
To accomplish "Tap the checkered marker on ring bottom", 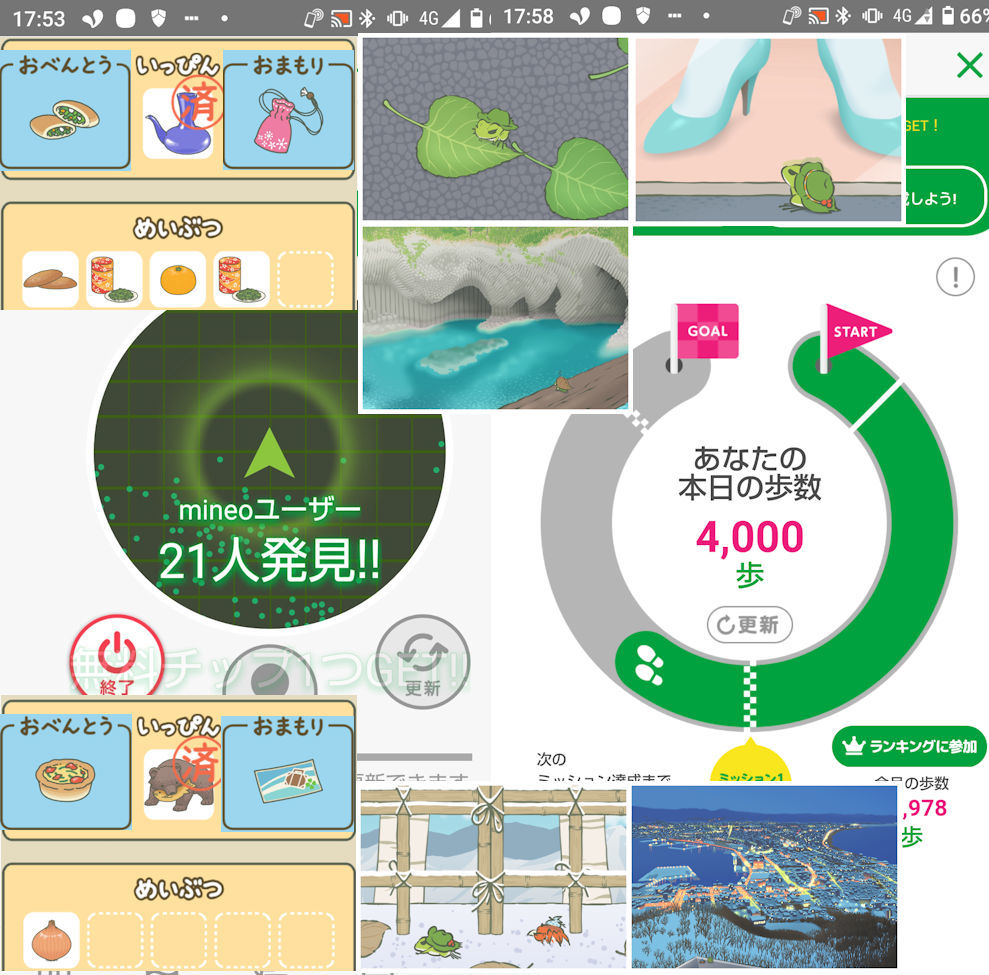I will pyautogui.click(x=750, y=694).
